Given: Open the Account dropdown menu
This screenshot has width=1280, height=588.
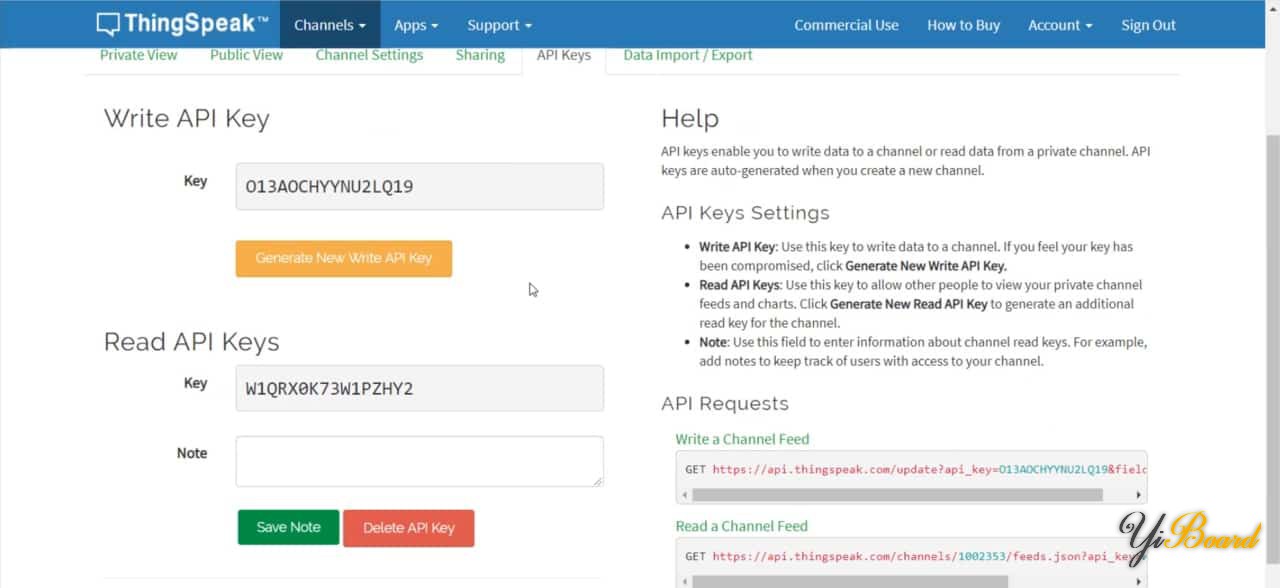Looking at the screenshot, I should pyautogui.click(x=1060, y=25).
